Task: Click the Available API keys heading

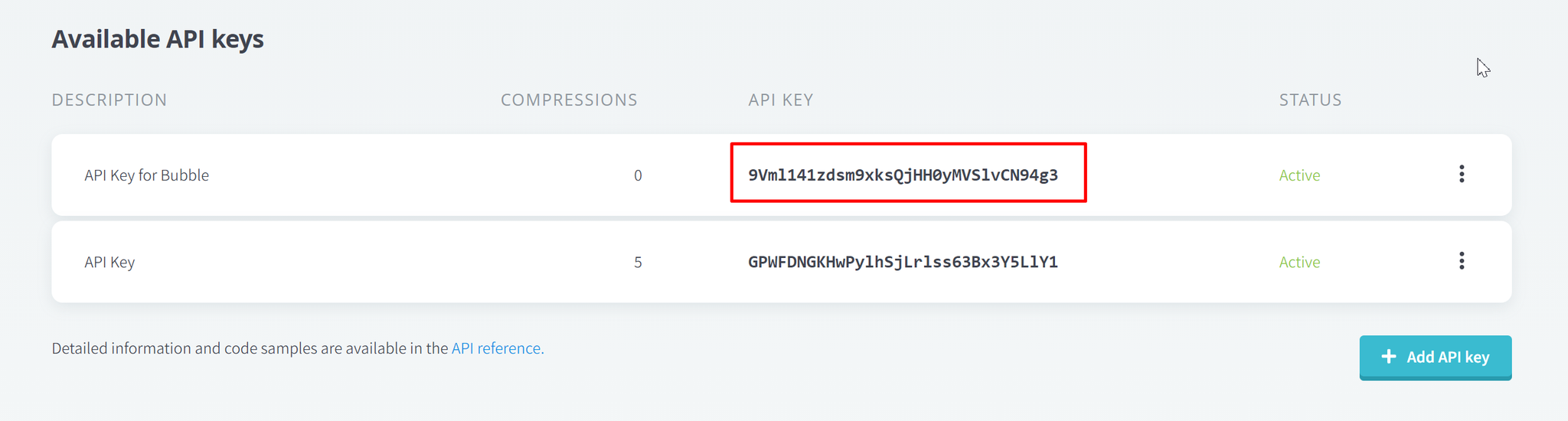Action: (158, 39)
